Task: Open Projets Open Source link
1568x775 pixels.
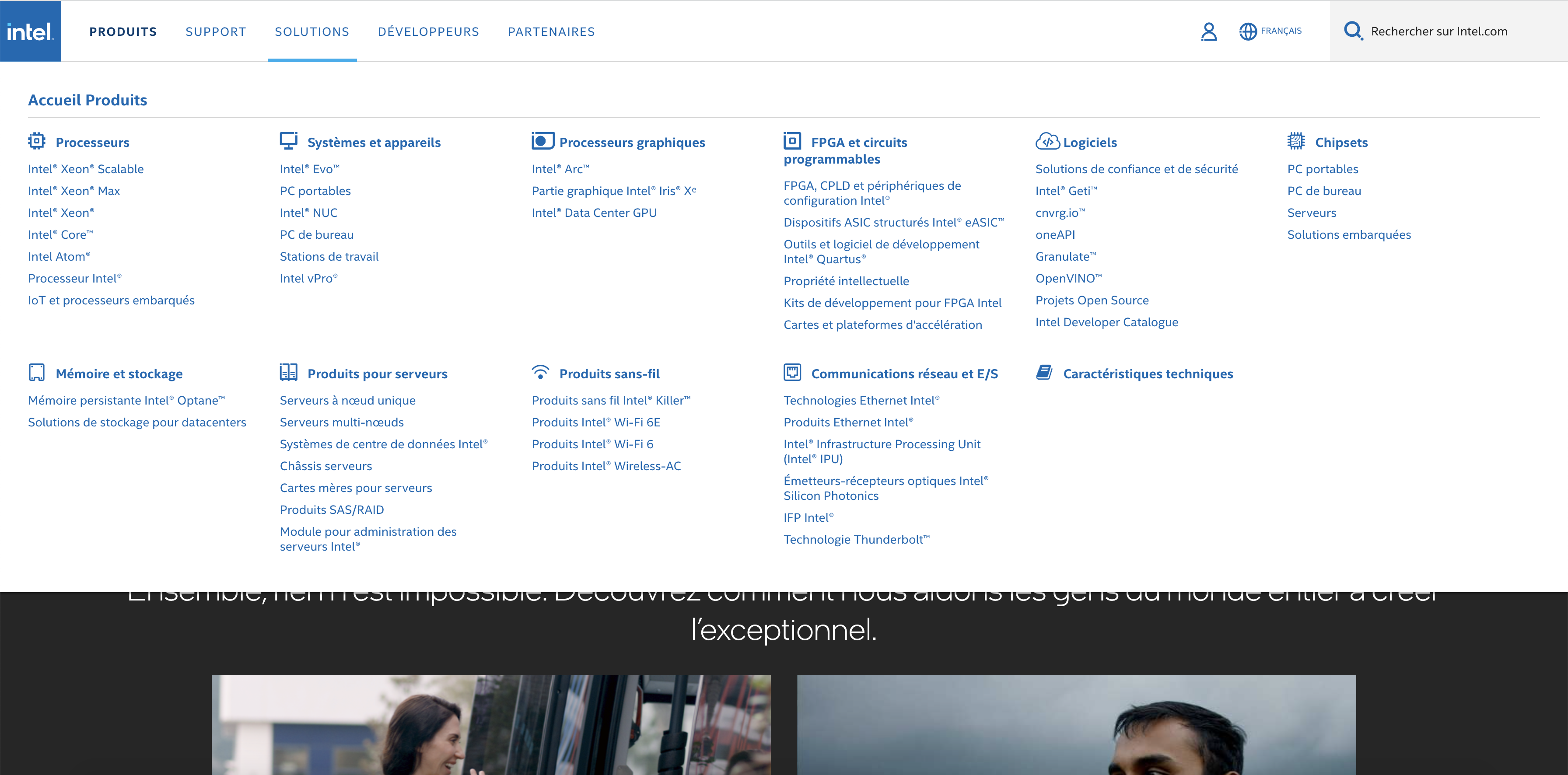Action: pyautogui.click(x=1092, y=300)
